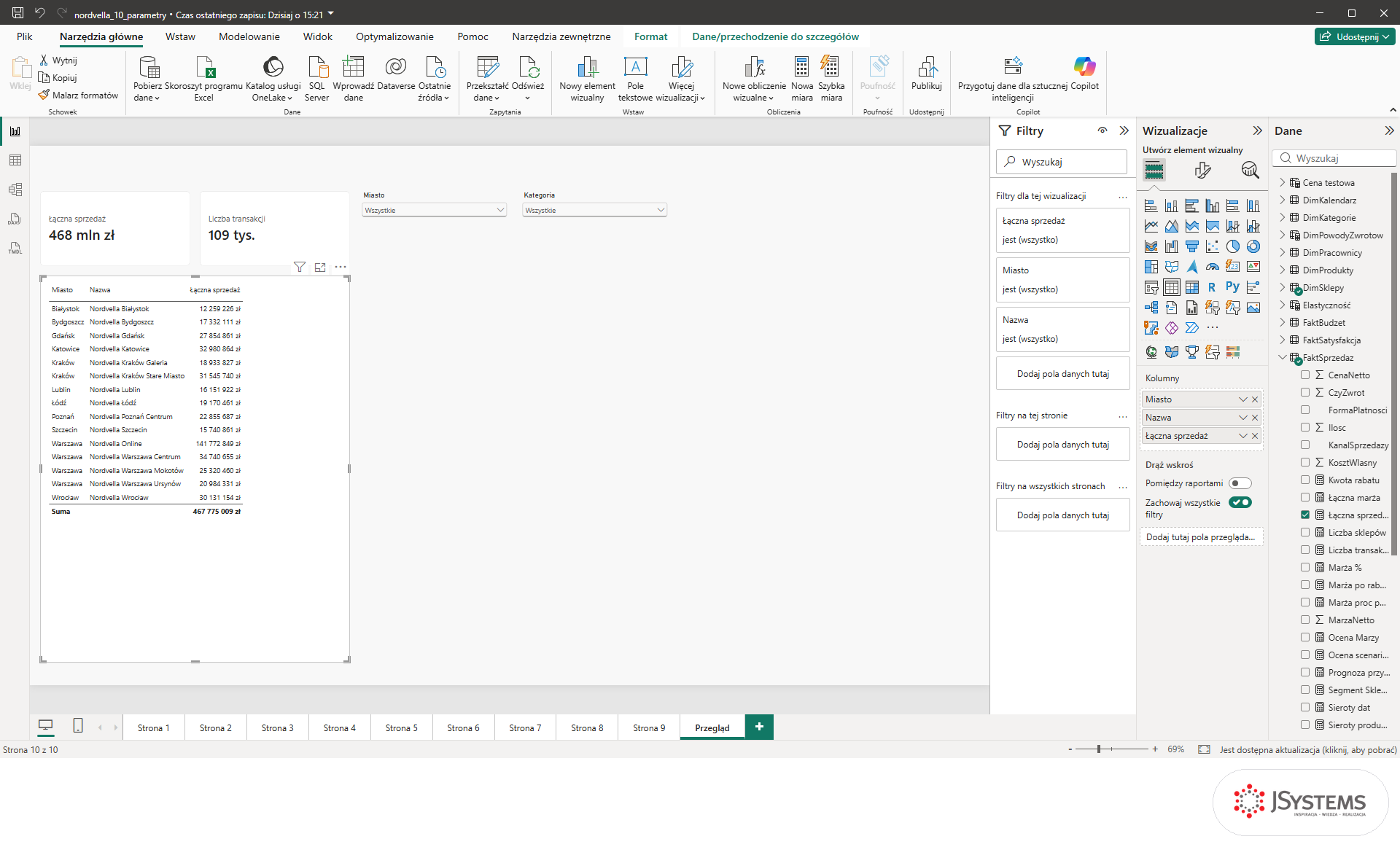This screenshot has width=1400, height=847.
Task: Save the report with the save icon
Action: [18, 12]
